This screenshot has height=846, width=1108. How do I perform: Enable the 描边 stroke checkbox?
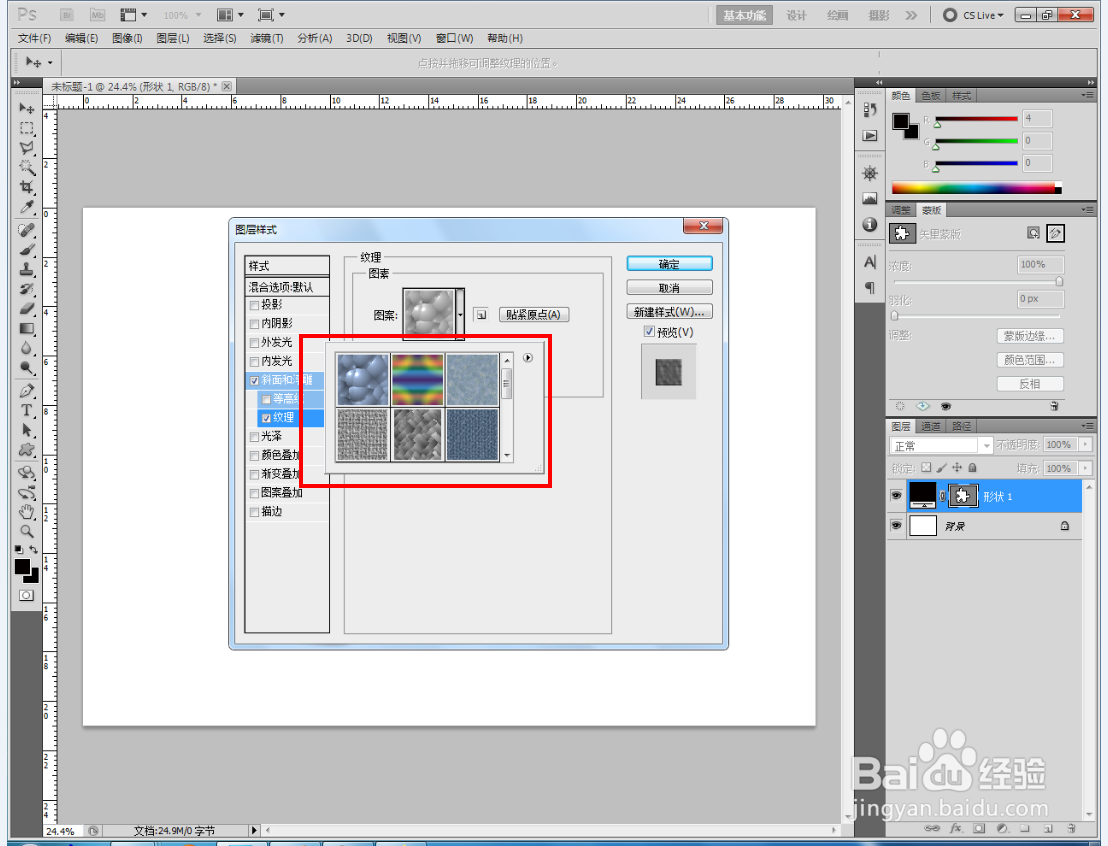click(254, 512)
